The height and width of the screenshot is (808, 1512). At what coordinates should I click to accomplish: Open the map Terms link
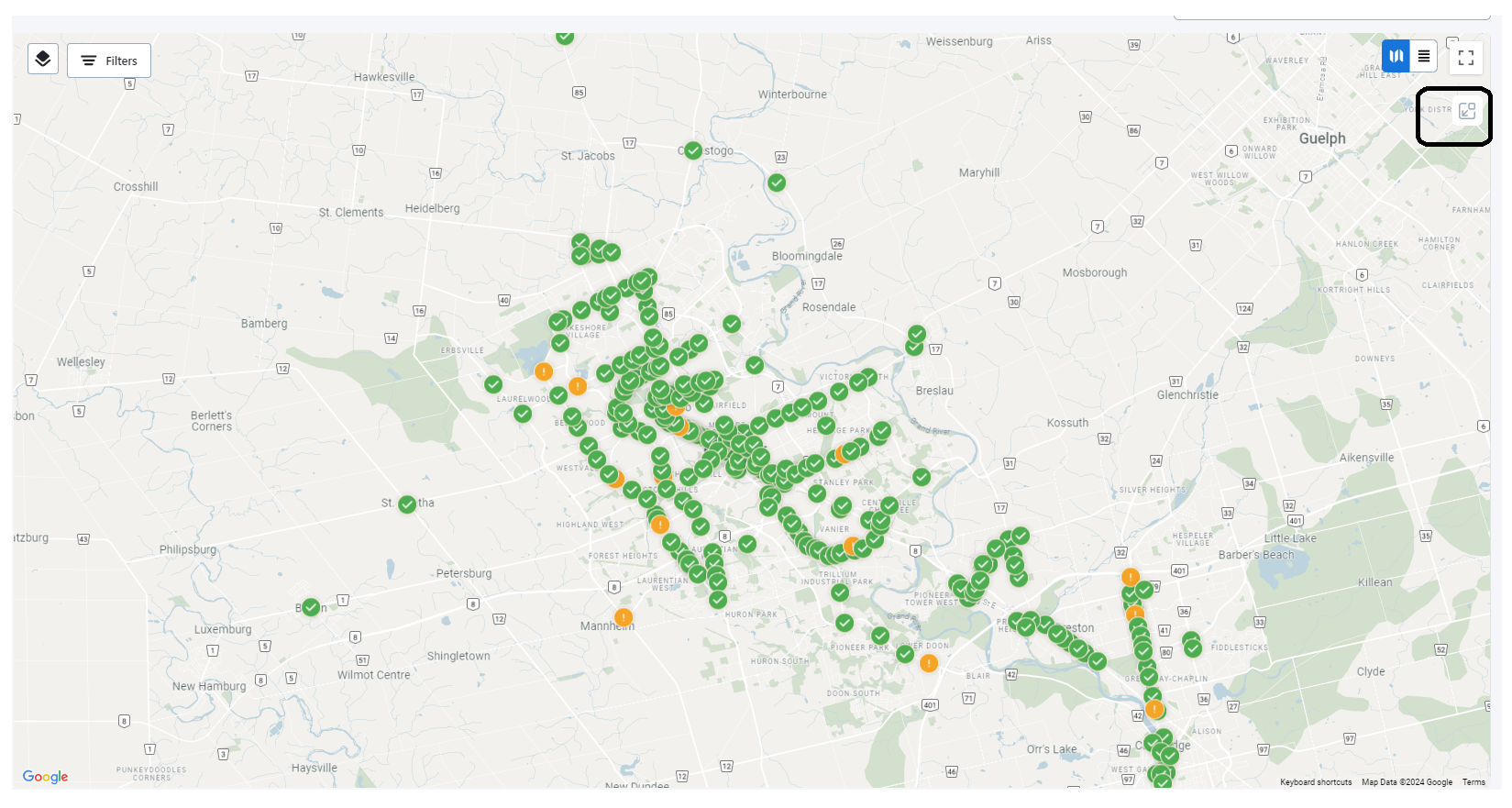coord(1473,782)
